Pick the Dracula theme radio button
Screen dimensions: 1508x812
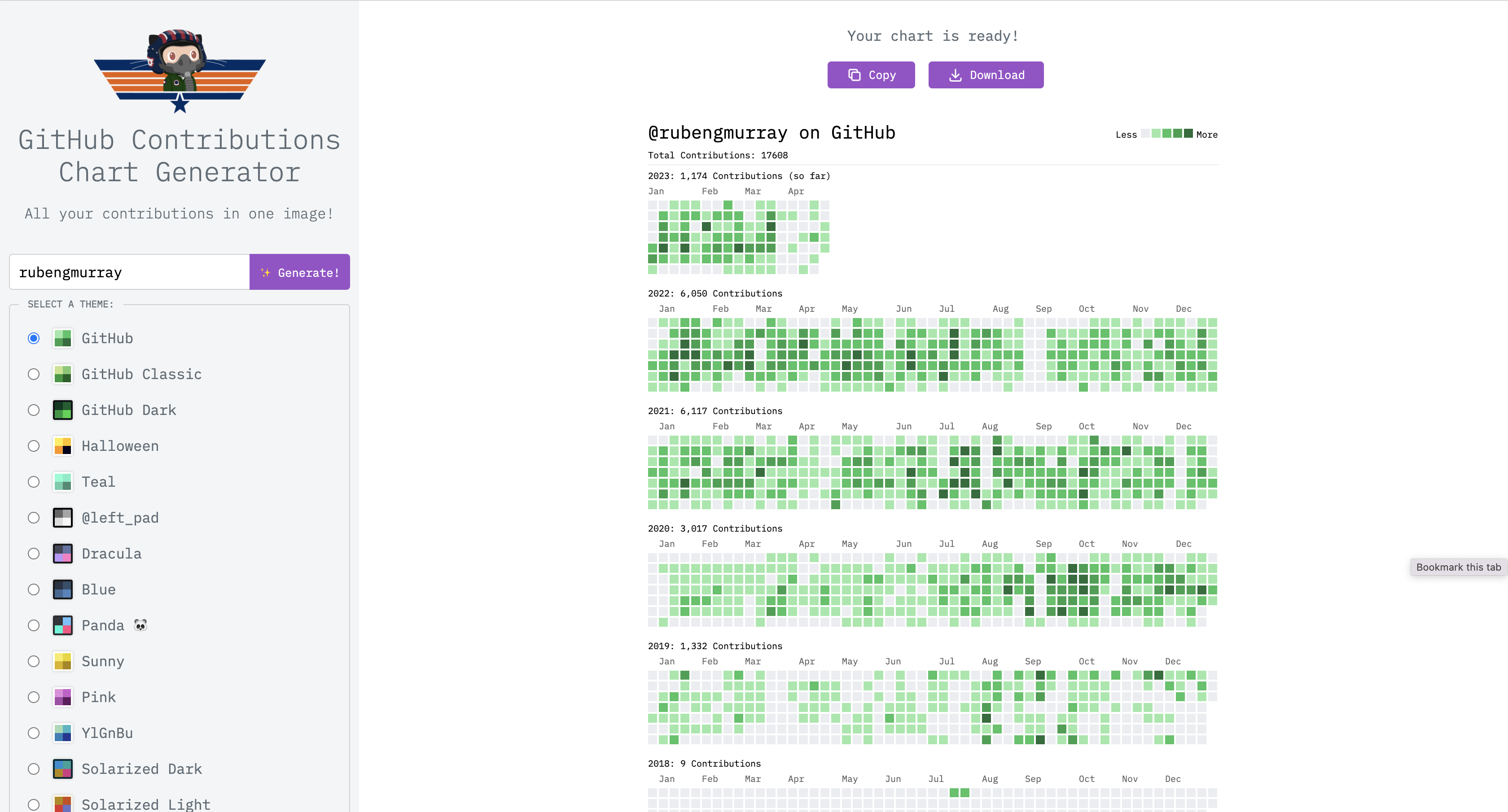click(34, 554)
